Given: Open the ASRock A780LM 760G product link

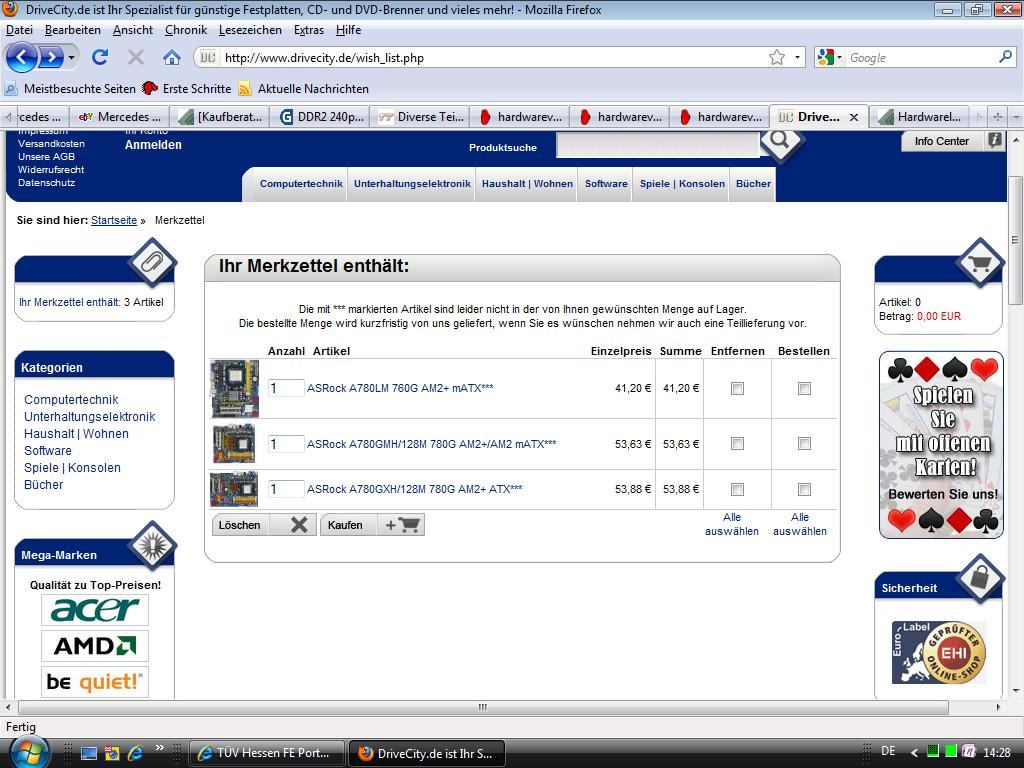Looking at the screenshot, I should pyautogui.click(x=400, y=388).
